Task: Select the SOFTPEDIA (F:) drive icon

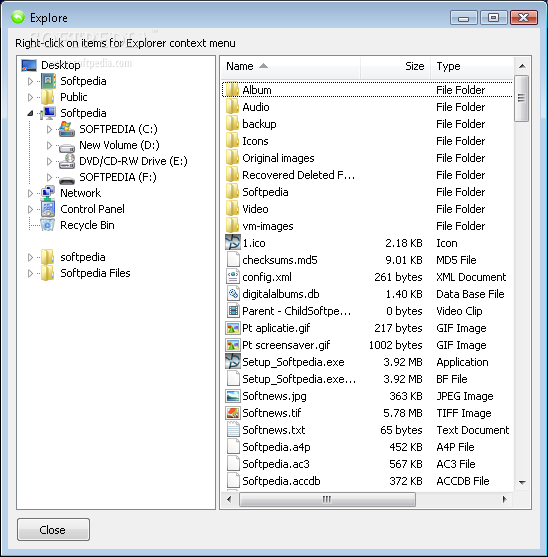Action: pyautogui.click(x=67, y=180)
